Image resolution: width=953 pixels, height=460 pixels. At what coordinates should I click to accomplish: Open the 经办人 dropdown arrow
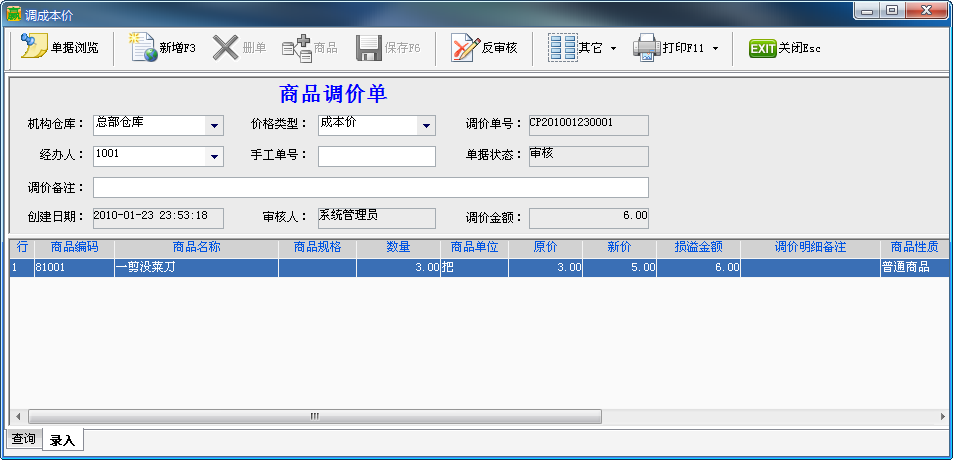[214, 157]
